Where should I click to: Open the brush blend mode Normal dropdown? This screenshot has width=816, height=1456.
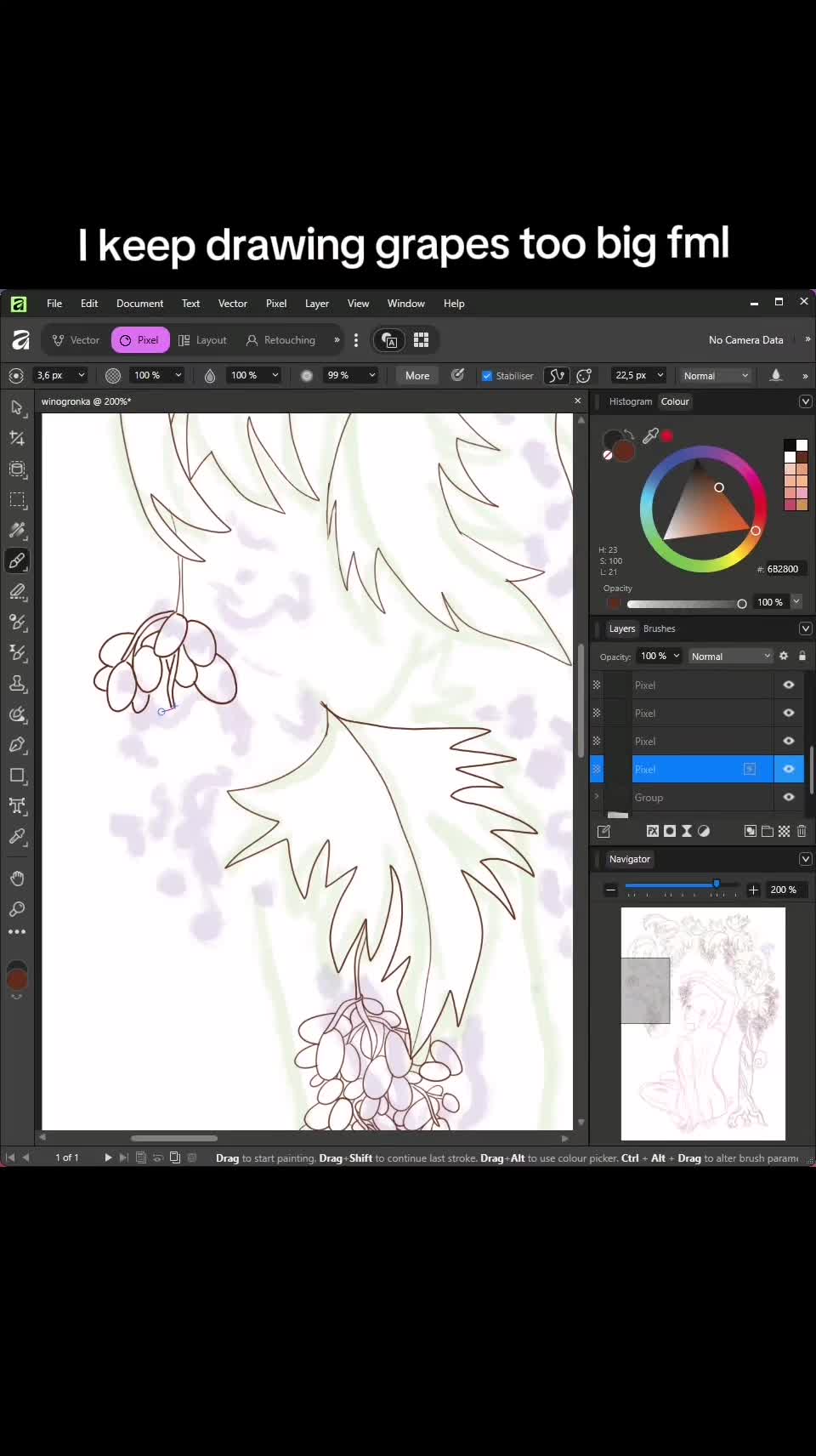pyautogui.click(x=716, y=376)
